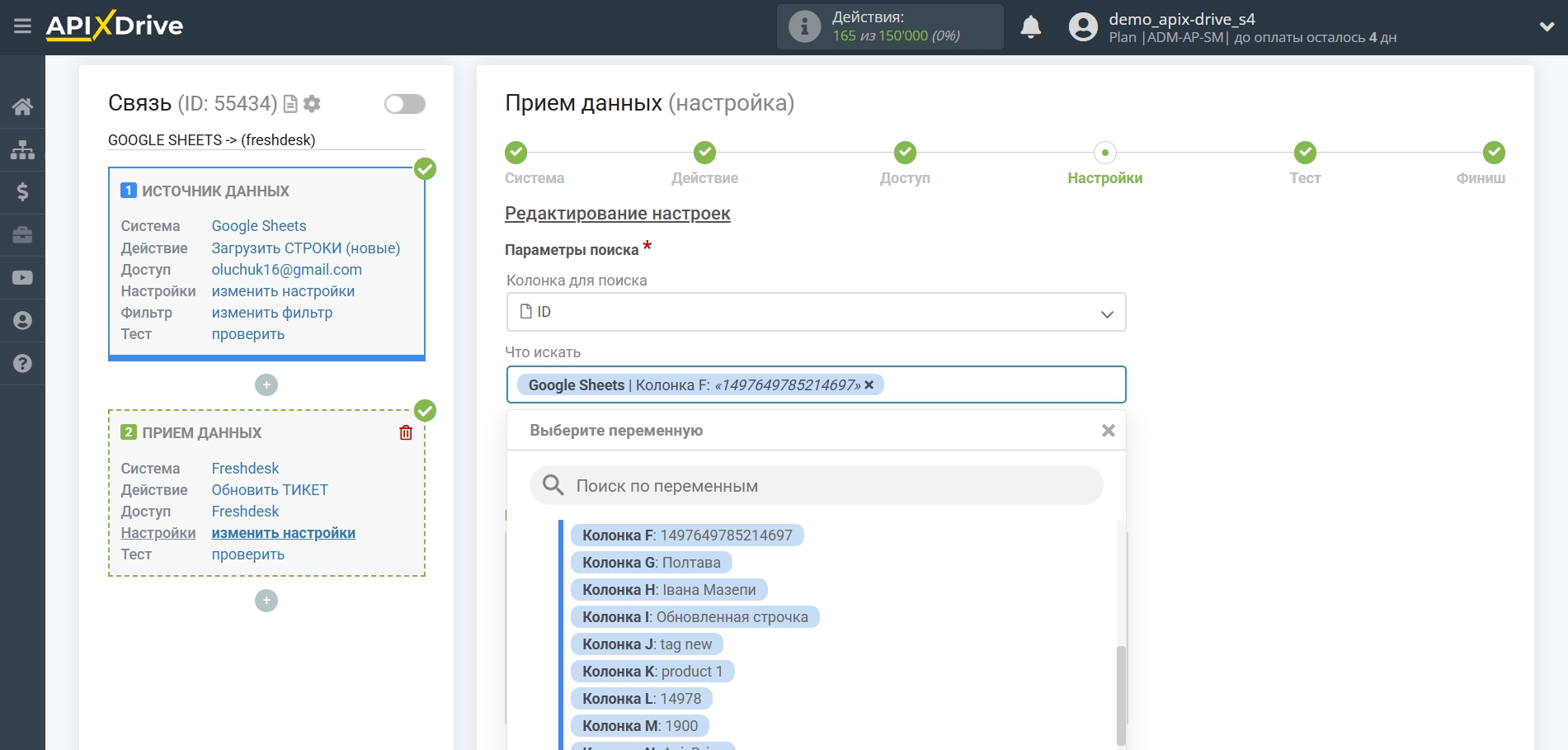Click the ApiX-Drive logo

pos(115,26)
